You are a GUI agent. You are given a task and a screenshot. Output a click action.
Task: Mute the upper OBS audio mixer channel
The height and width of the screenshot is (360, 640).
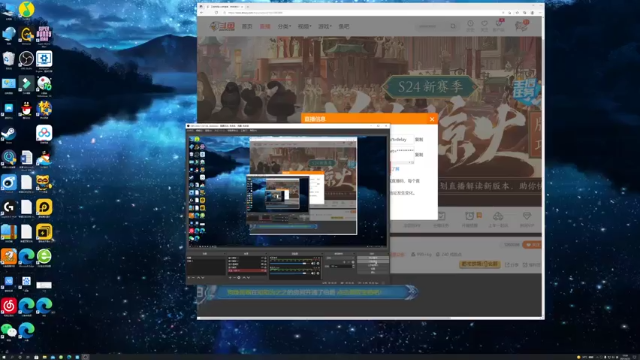[313, 263]
